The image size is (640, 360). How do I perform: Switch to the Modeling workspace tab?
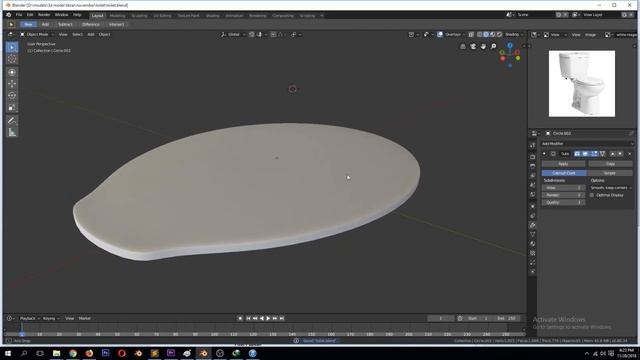pyautogui.click(x=118, y=16)
